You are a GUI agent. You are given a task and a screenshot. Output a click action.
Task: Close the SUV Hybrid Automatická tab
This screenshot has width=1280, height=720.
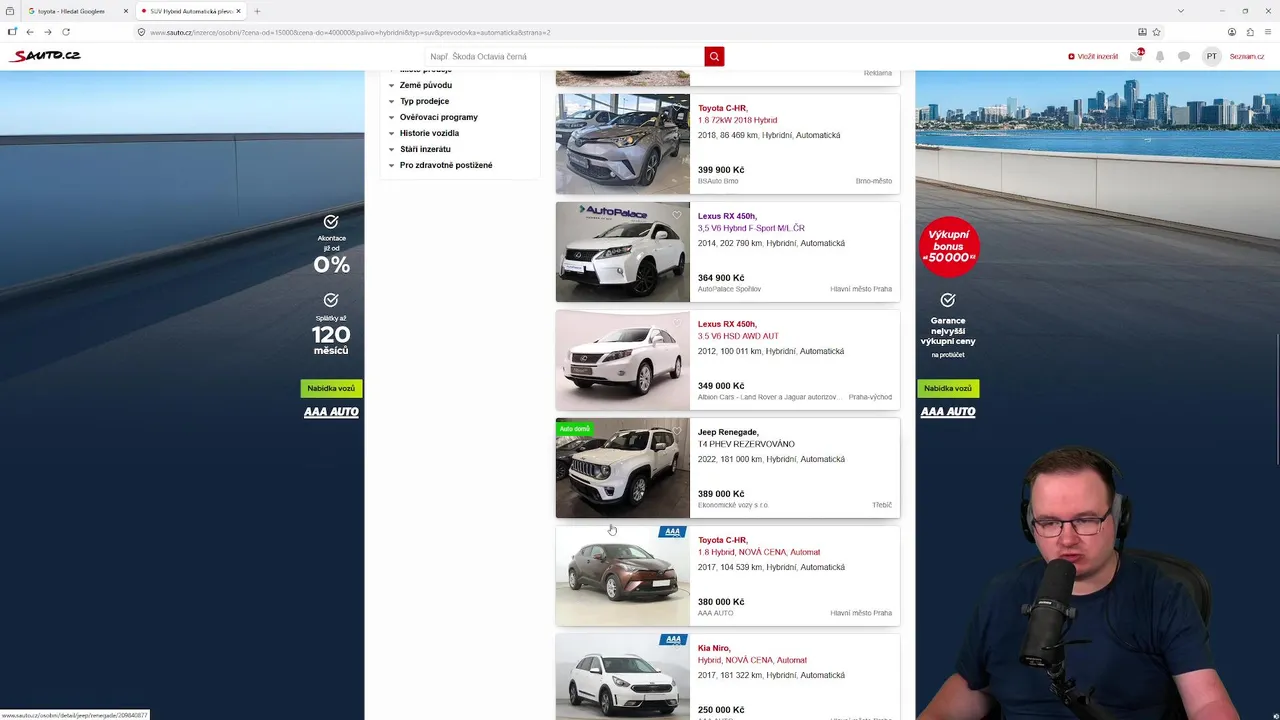[238, 11]
